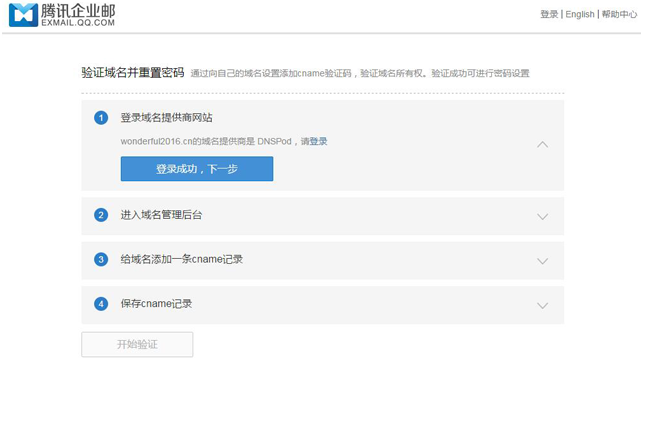Click the Tencent Exmail envelope logo icon
The image size is (645, 425).
23,15
